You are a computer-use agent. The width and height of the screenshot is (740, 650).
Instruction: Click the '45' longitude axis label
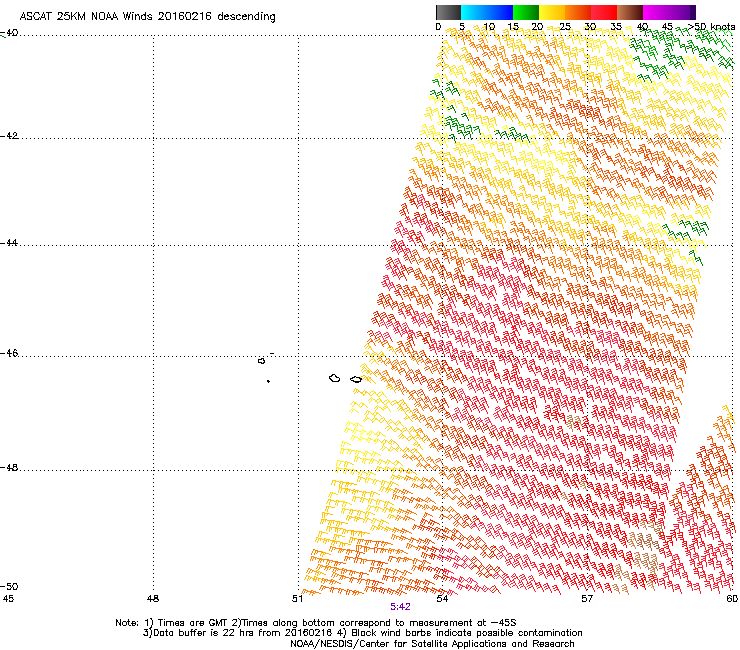(x=8, y=599)
